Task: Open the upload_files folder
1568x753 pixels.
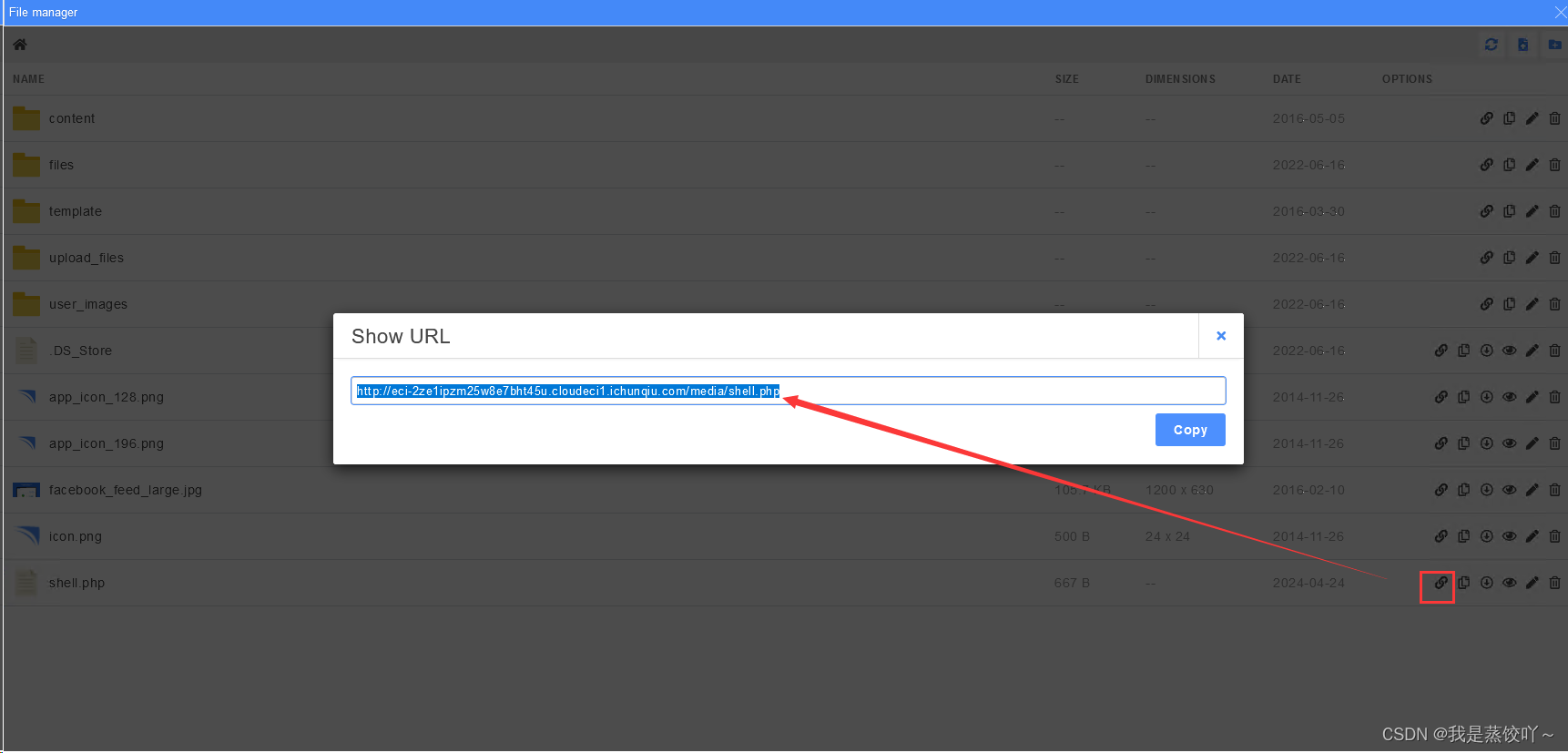Action: pos(87,258)
